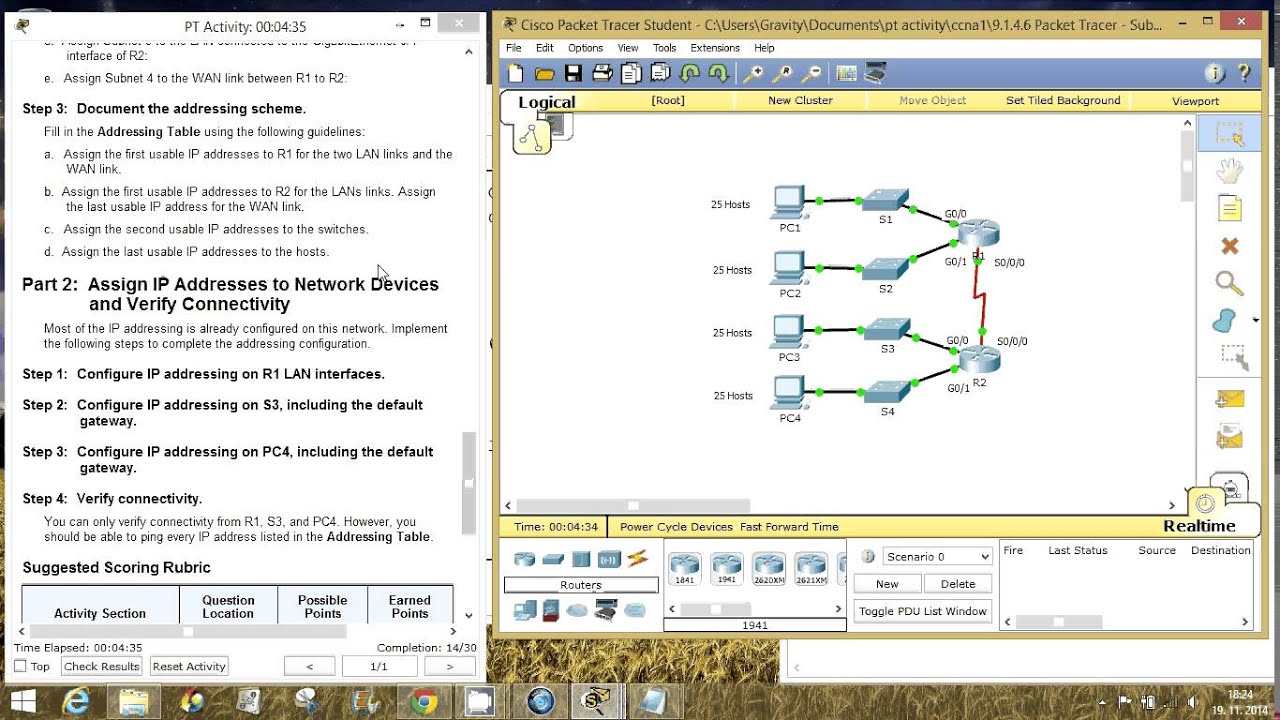Viewport: 1280px width, 720px height.
Task: Switch to Realtime mode tab
Action: click(x=1199, y=526)
